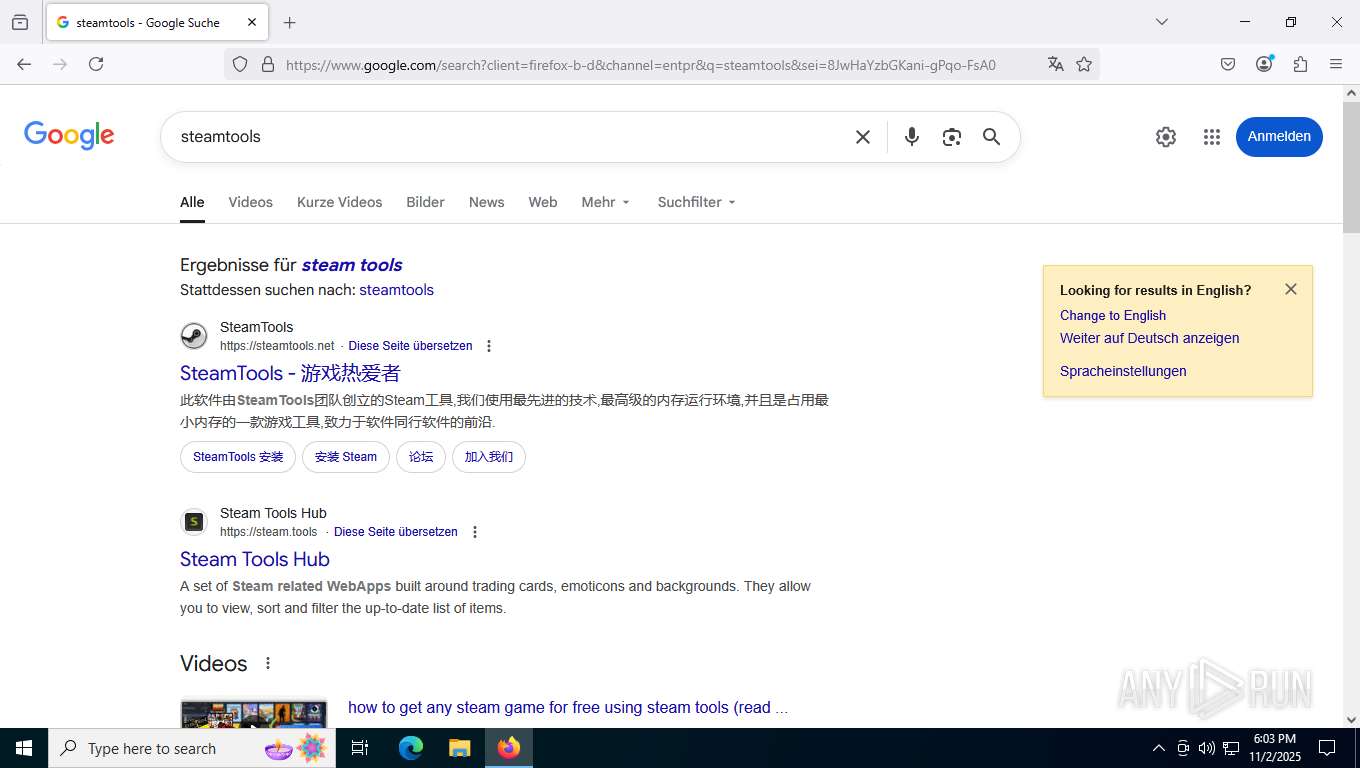Open Windows Start menu
The image size is (1360, 768).
click(24, 748)
